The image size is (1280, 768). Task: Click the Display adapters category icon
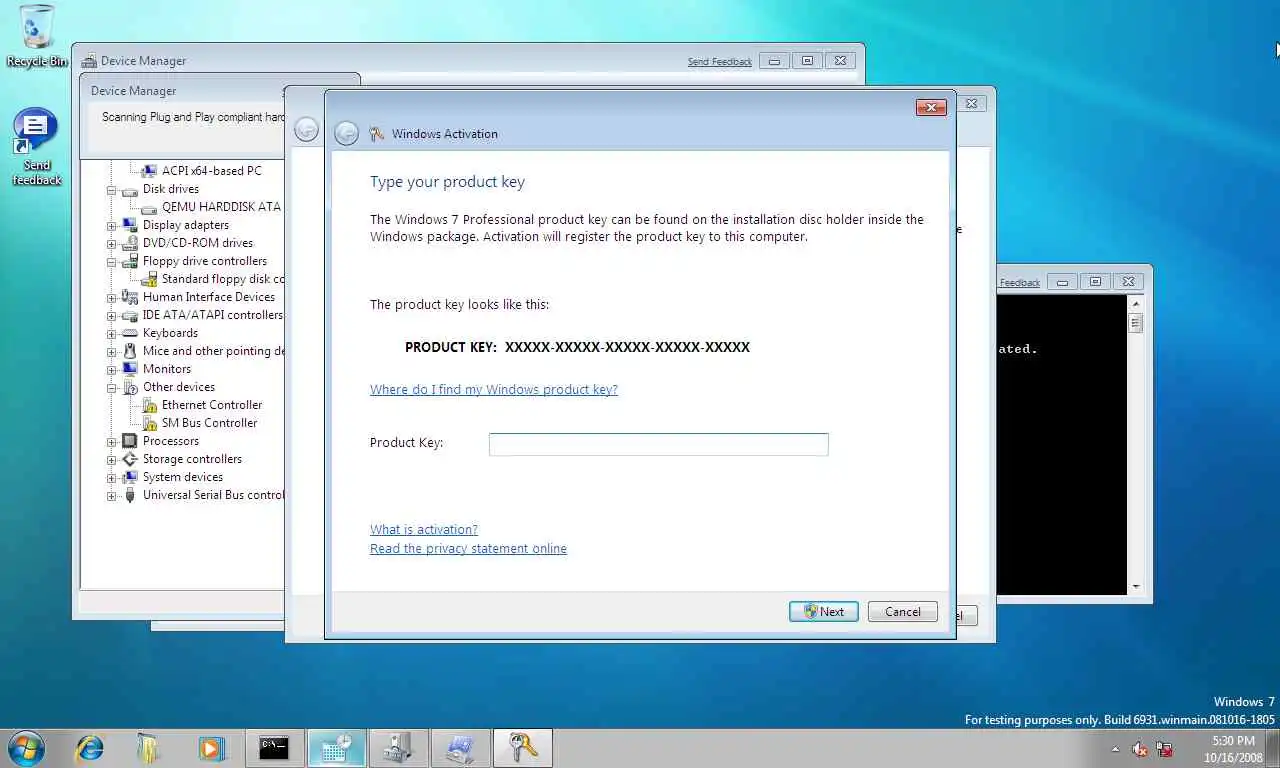pos(130,225)
